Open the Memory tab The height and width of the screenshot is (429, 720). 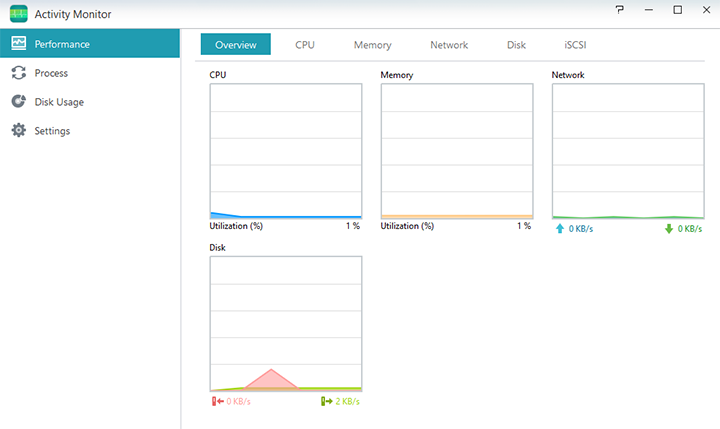(x=372, y=45)
